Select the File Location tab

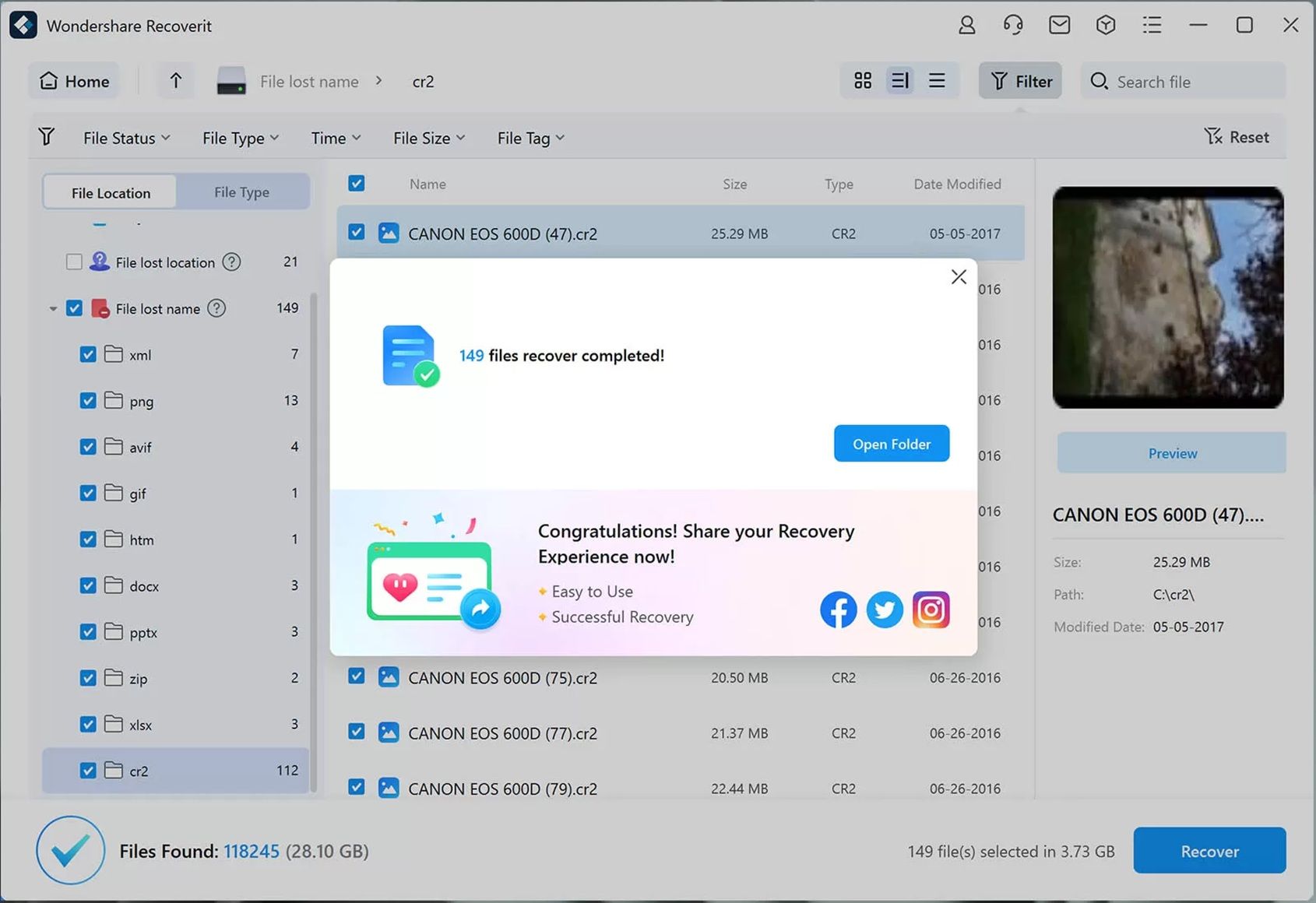(111, 192)
